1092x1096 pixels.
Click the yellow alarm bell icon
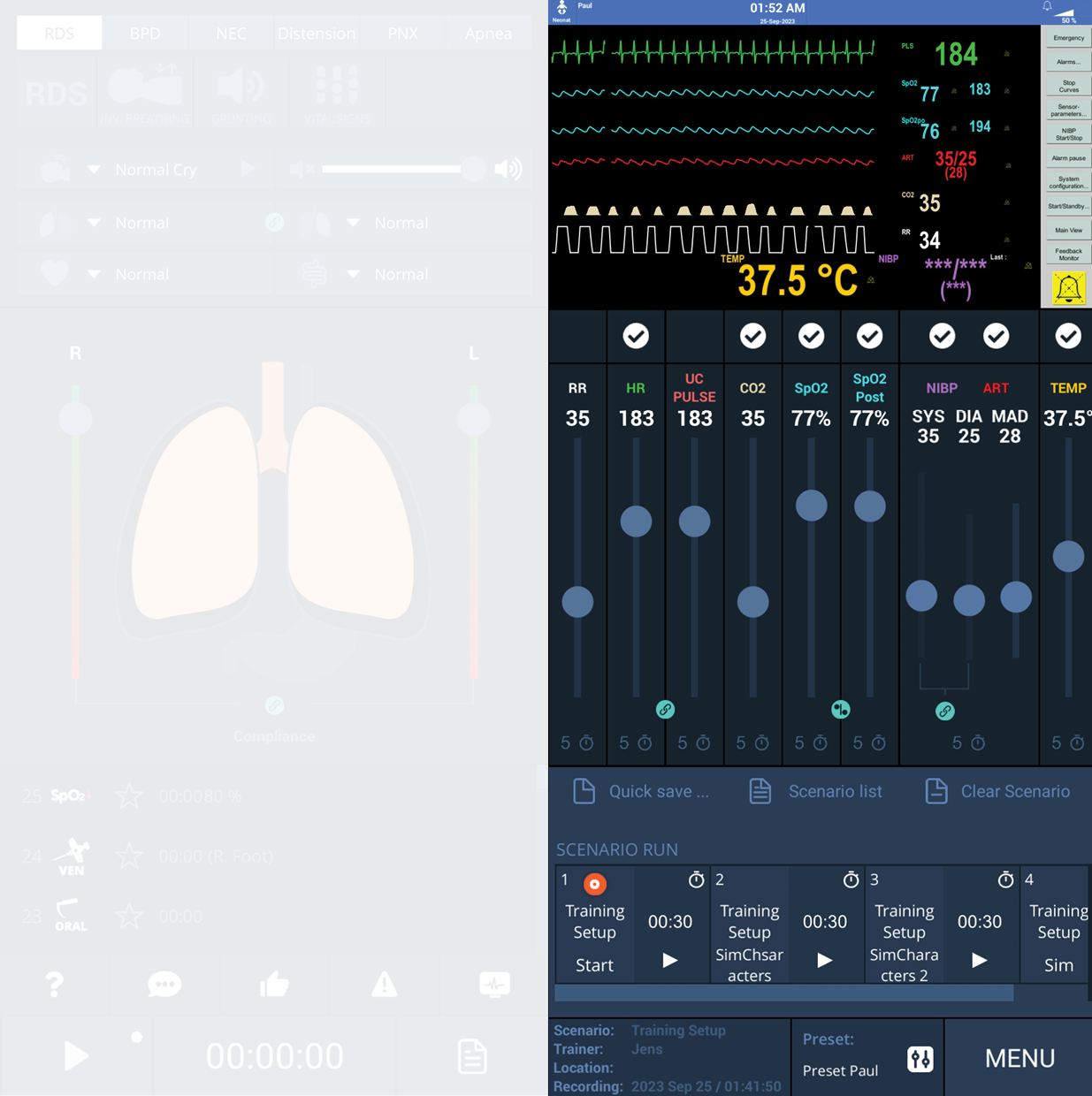1068,288
